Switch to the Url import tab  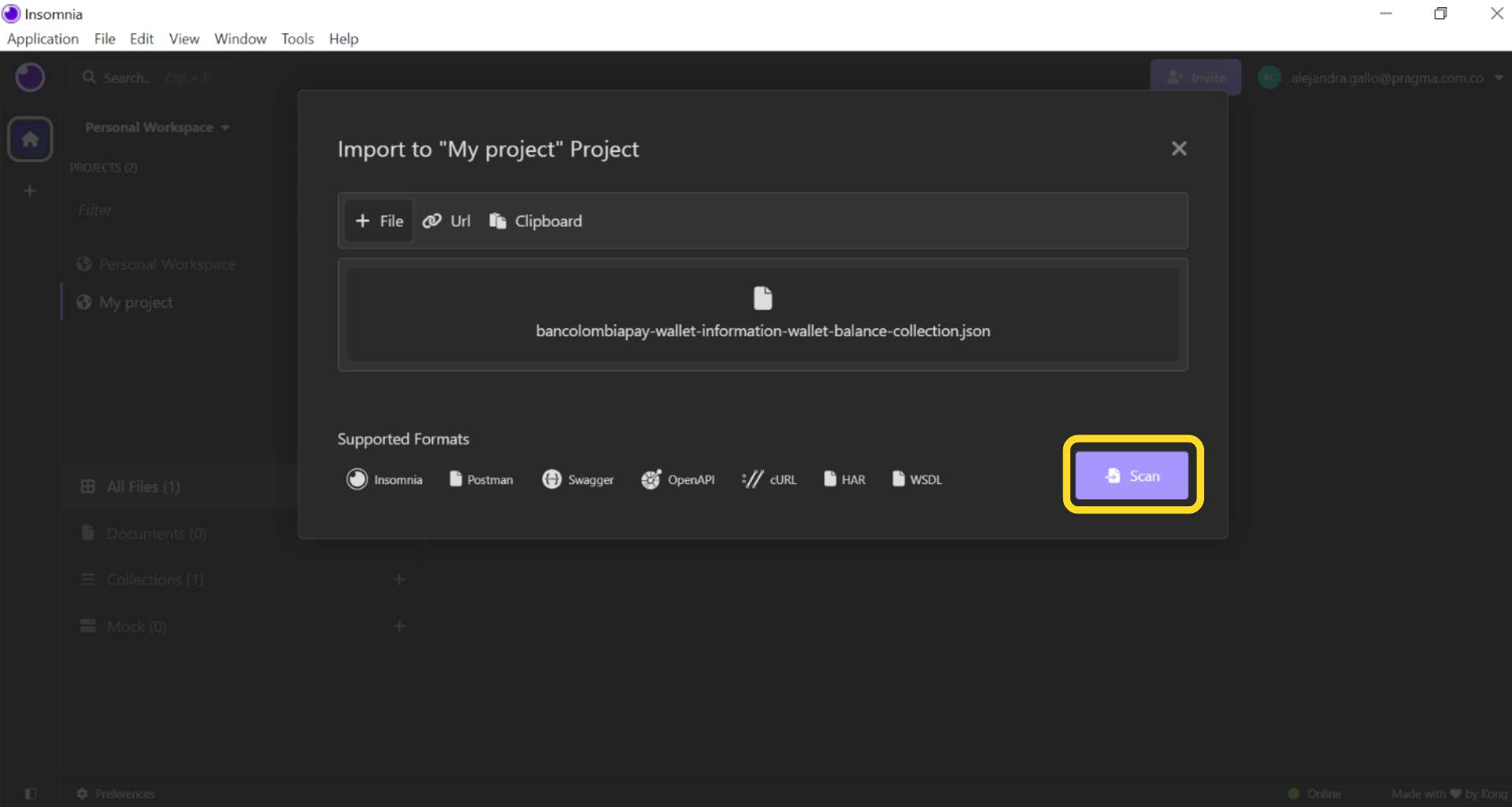tap(447, 221)
